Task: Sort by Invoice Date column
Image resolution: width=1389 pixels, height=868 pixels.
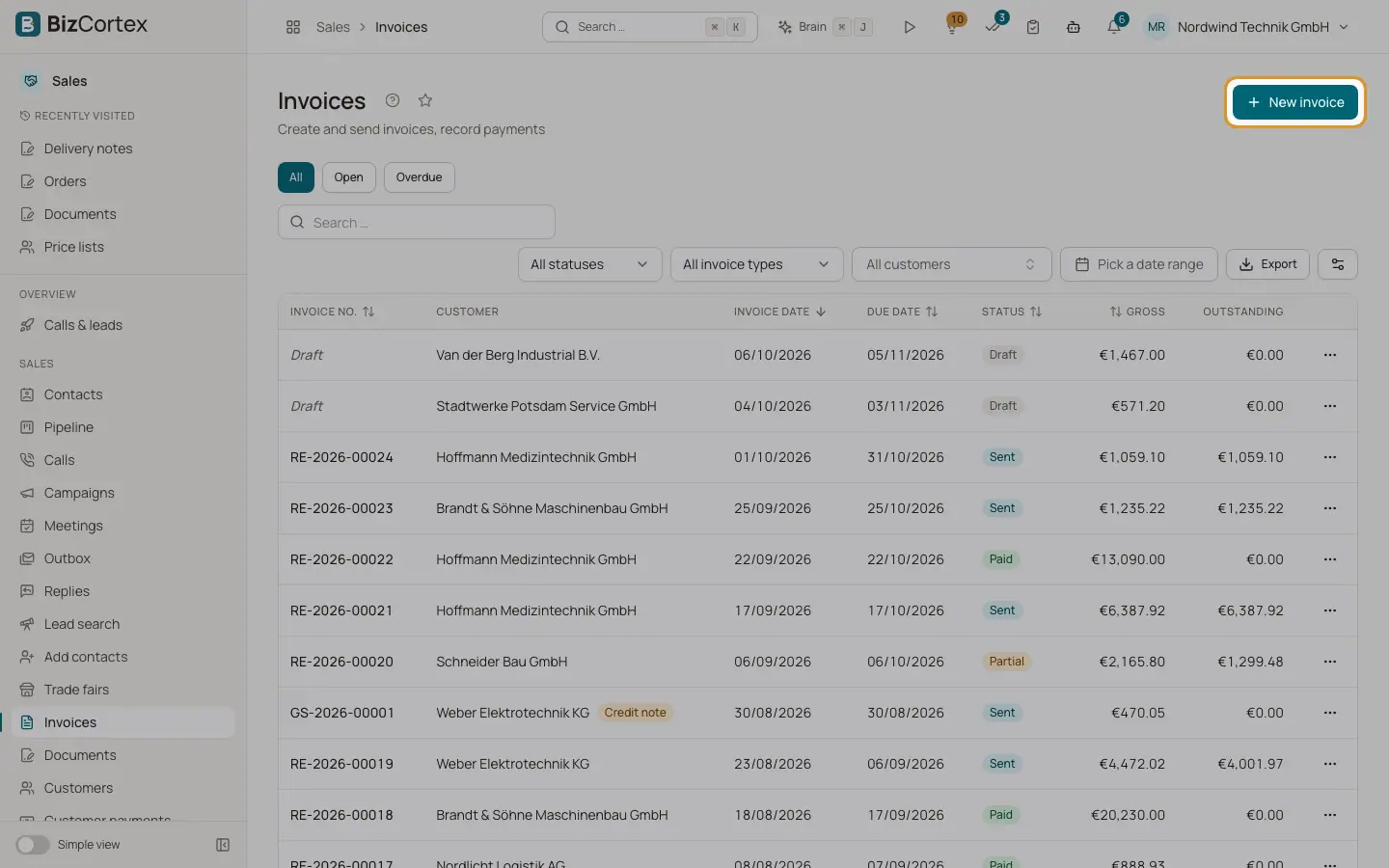Action: pos(779,312)
